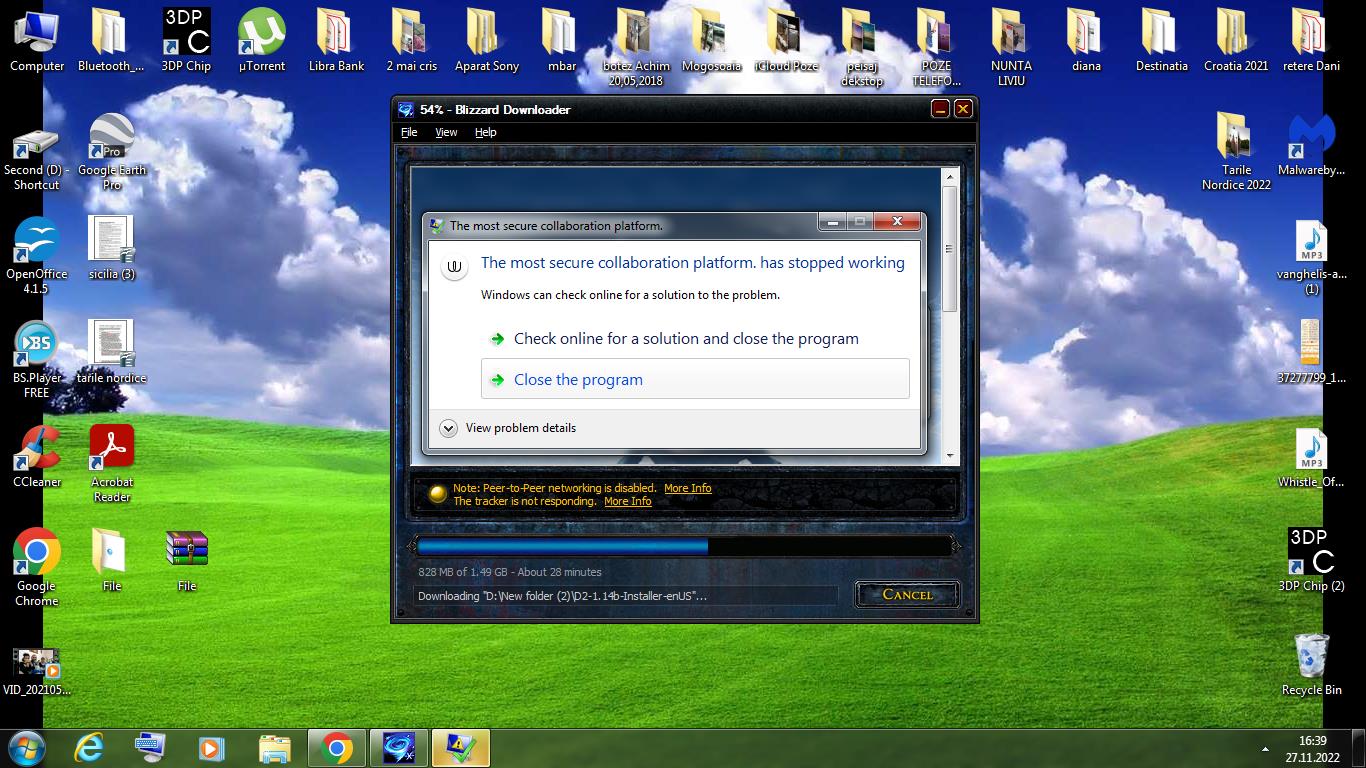
Task: Show hidden system tray icons
Action: [1266, 748]
